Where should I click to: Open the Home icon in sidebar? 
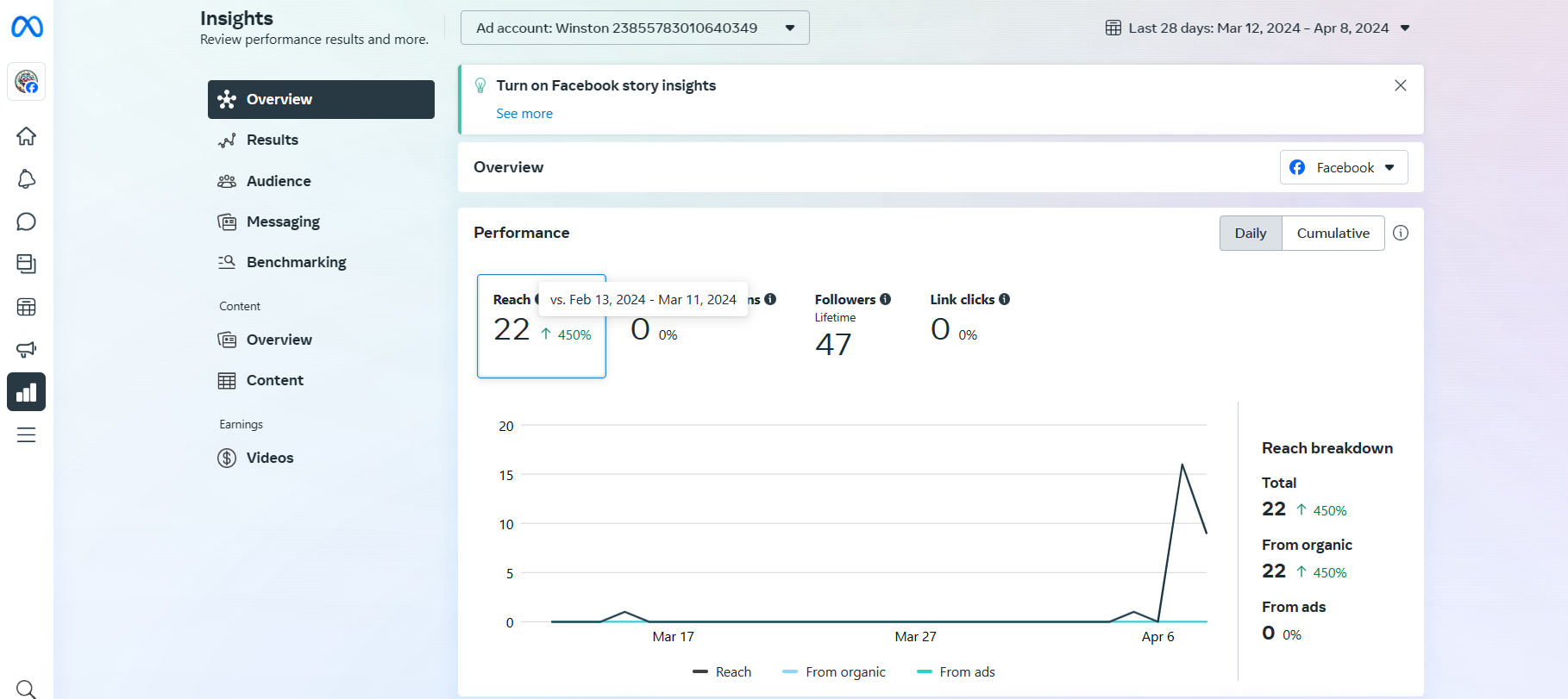coord(27,136)
